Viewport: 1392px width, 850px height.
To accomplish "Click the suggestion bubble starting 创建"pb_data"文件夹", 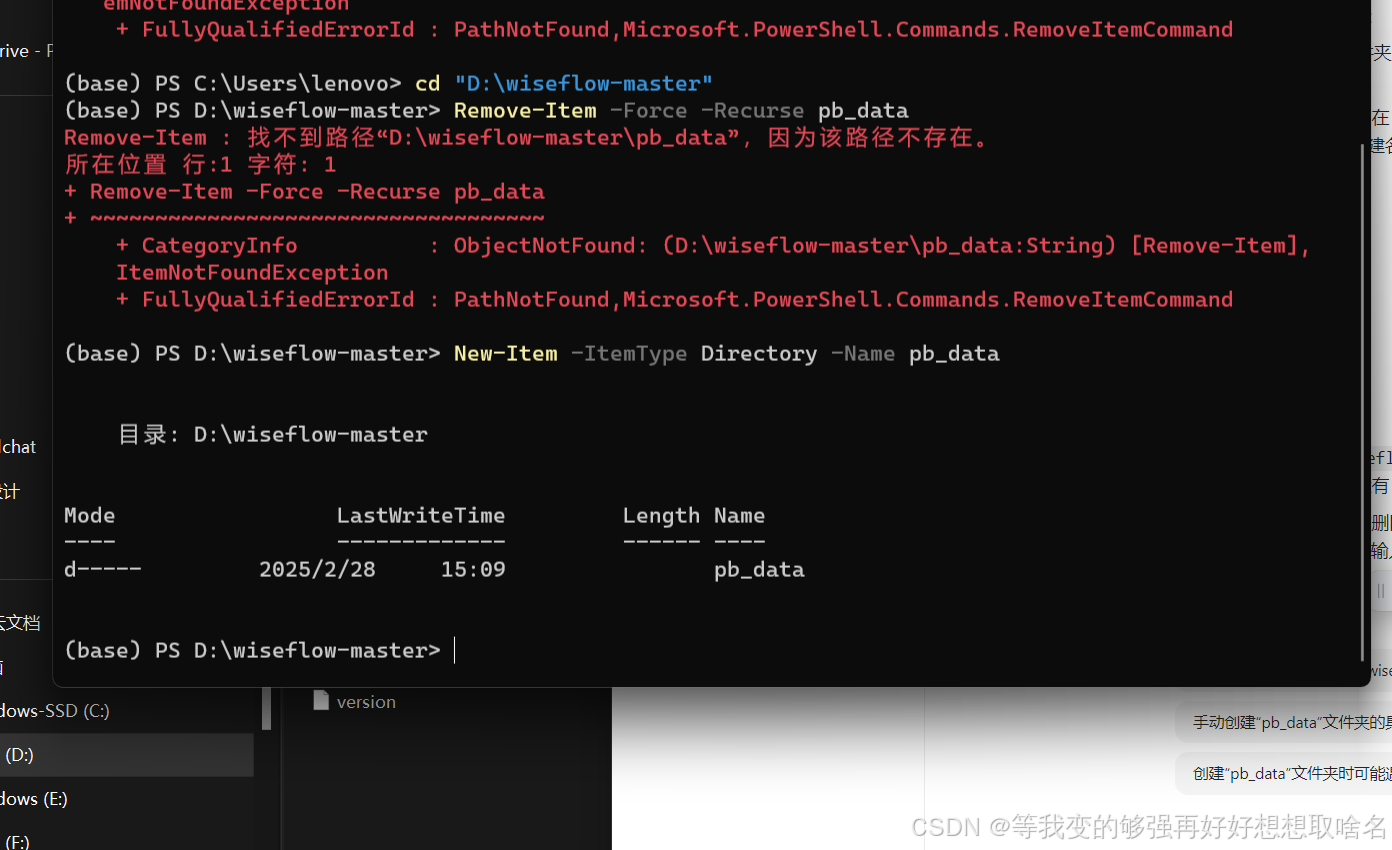I will 1283,772.
